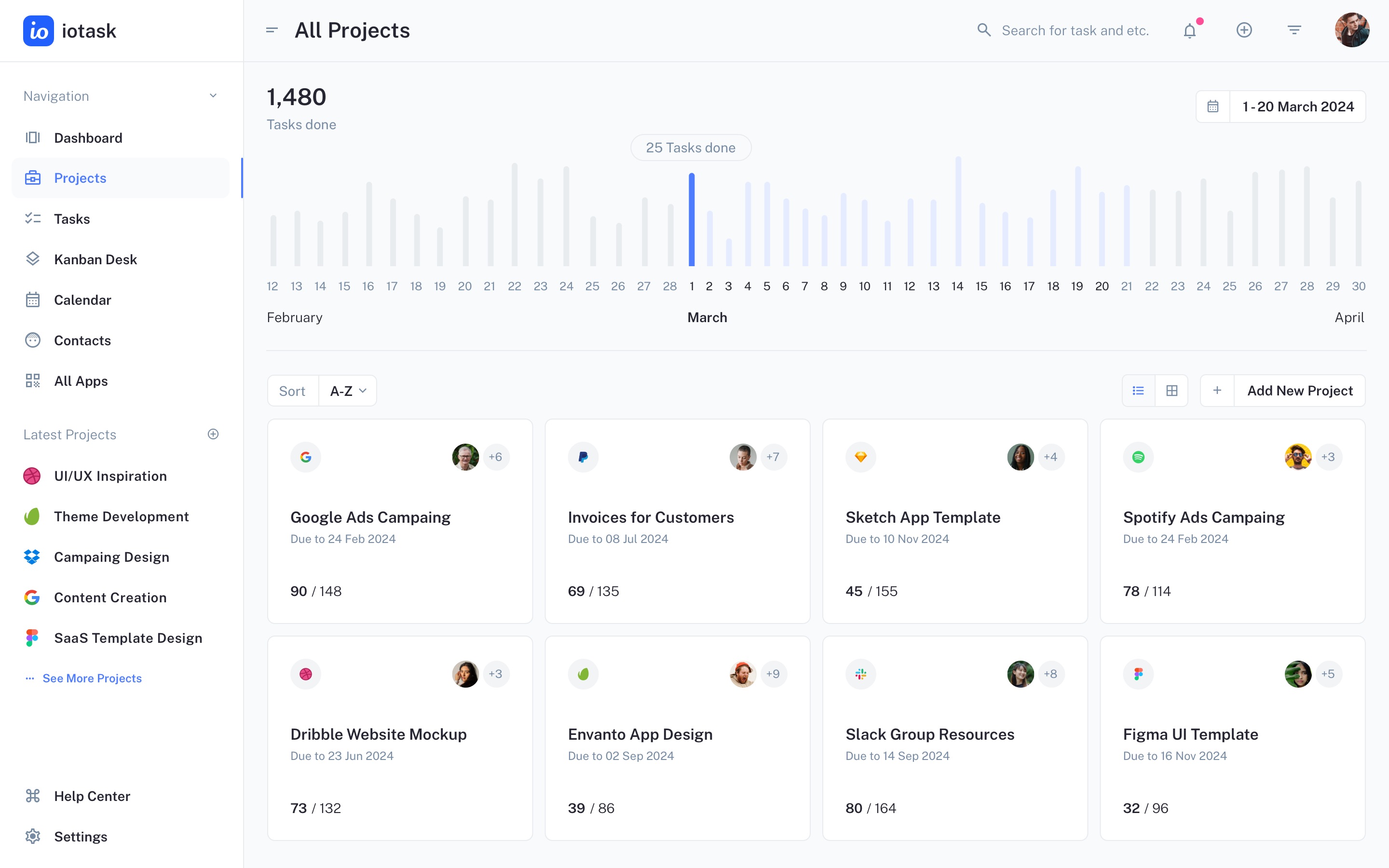Select the highlighted March 1 chart bar

point(692,219)
